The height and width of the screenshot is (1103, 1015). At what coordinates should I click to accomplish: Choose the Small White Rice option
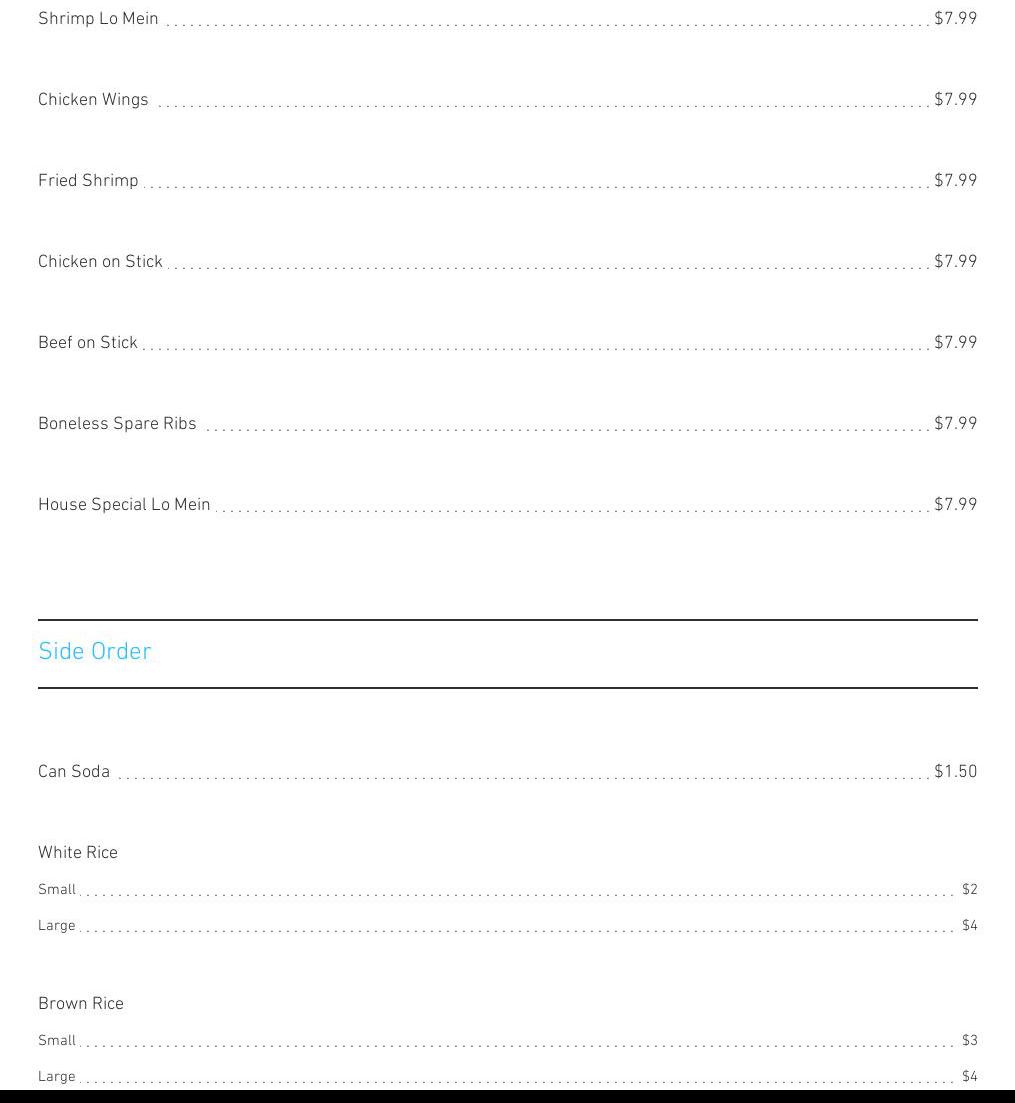[57, 889]
